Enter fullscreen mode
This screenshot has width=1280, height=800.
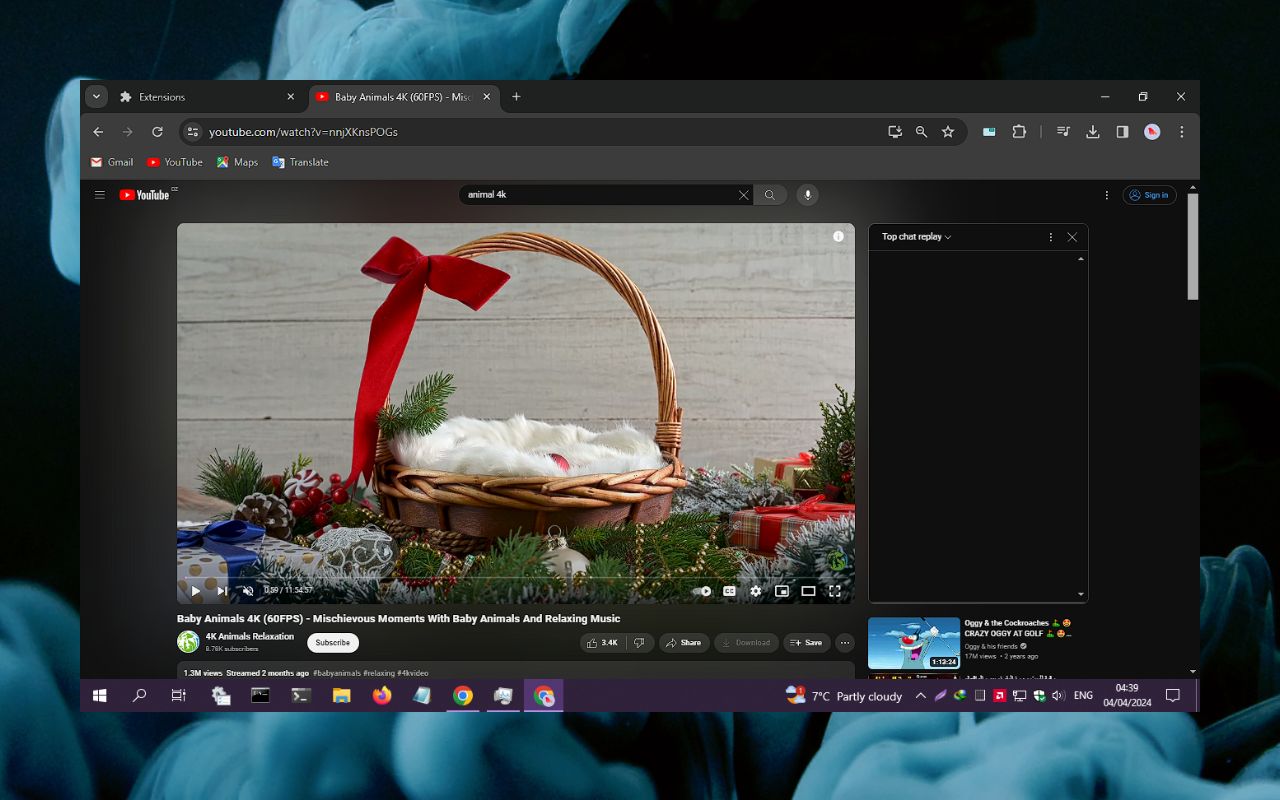835,591
